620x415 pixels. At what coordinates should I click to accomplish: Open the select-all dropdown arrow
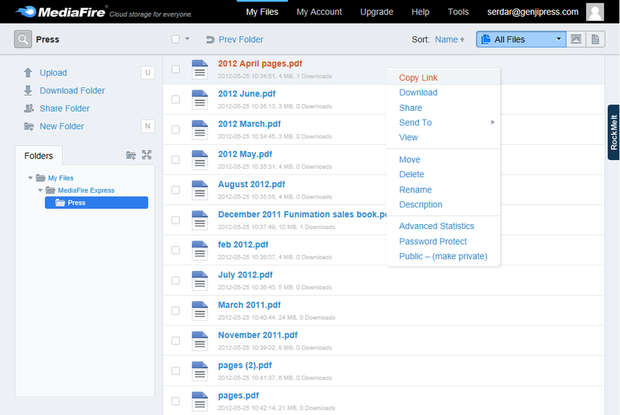[187, 39]
